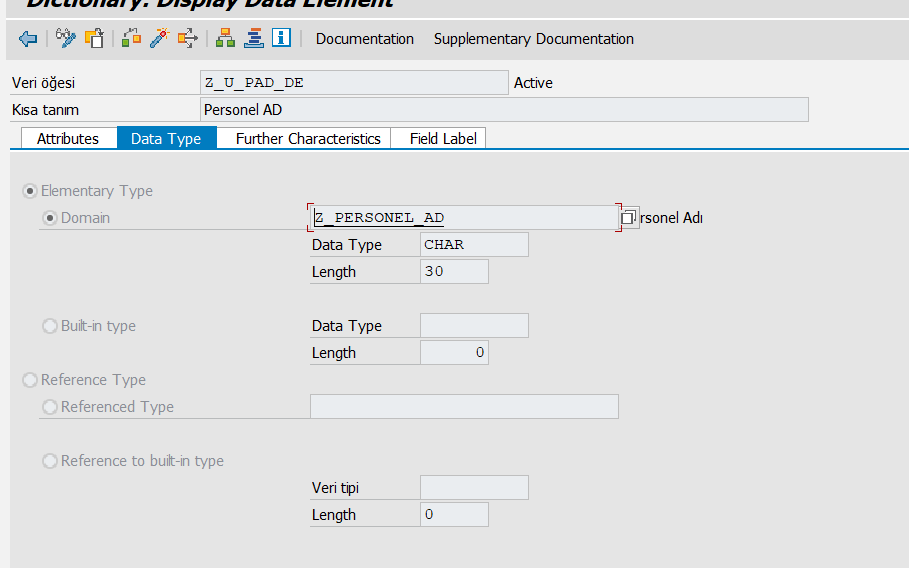Toggle Display/Change mode glasses-pencil icon
The width and height of the screenshot is (909, 568).
(66, 39)
